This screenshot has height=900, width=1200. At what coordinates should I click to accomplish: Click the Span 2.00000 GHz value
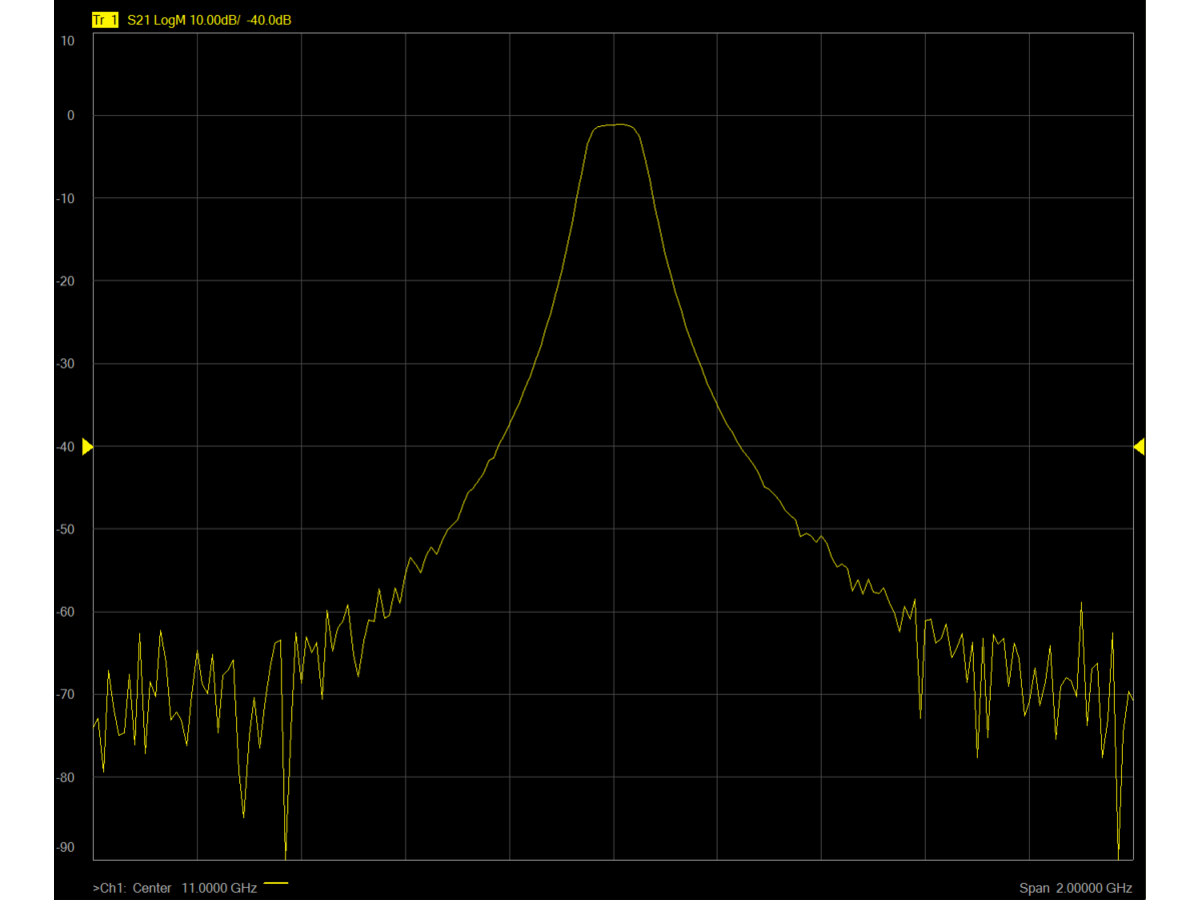(1076, 888)
